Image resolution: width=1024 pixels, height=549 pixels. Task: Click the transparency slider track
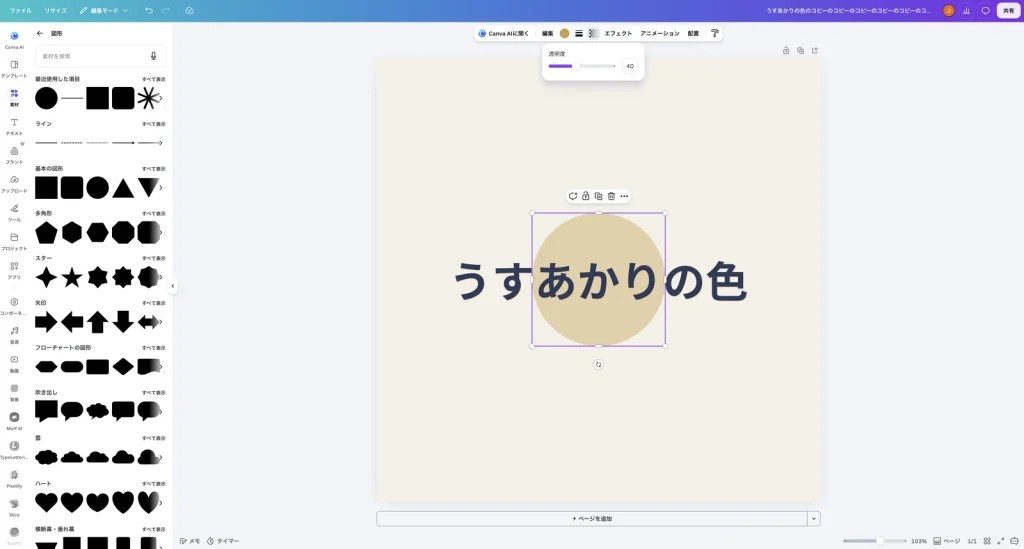(582, 66)
